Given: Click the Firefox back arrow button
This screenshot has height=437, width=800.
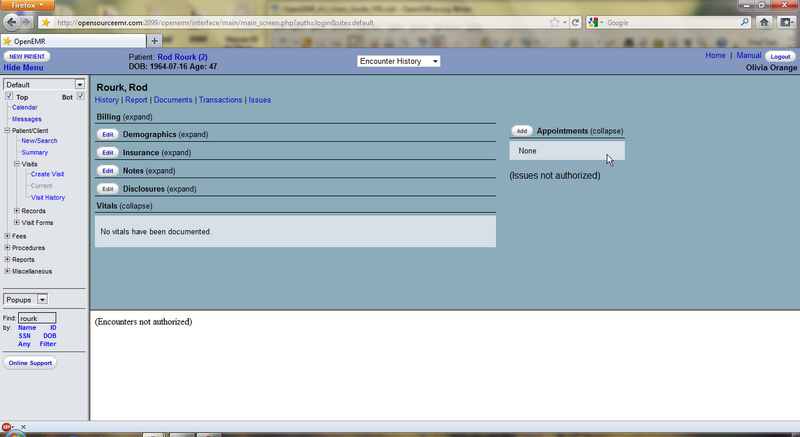Looking at the screenshot, I should 17,22.
